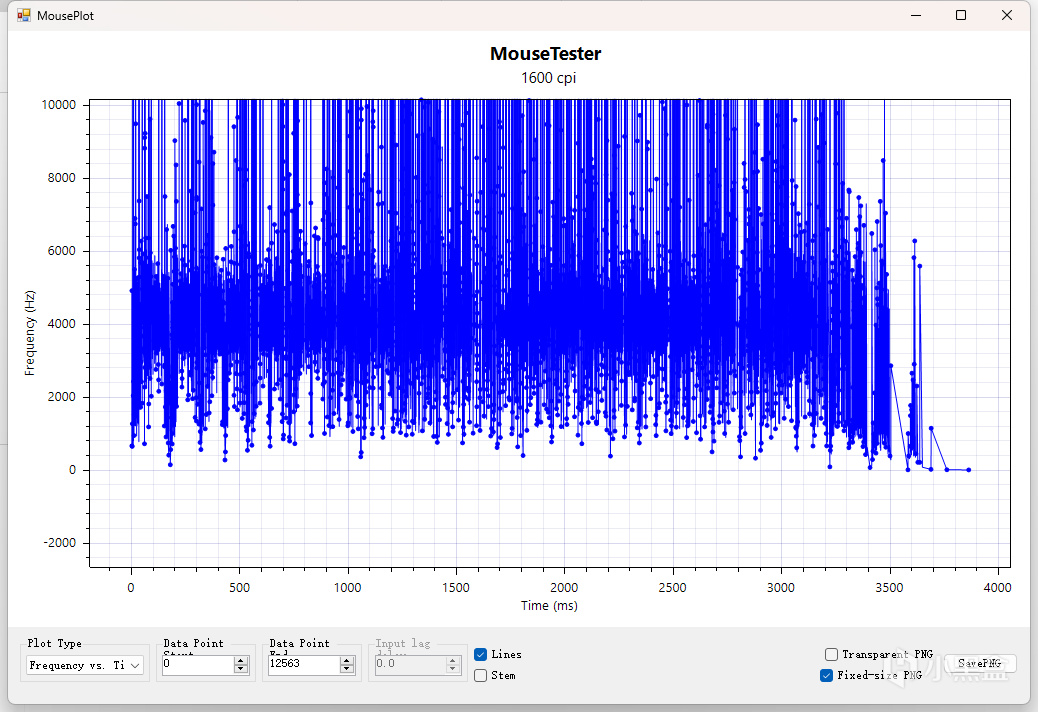Click the Data Point End input field
1038x712 pixels.
pyautogui.click(x=302, y=663)
